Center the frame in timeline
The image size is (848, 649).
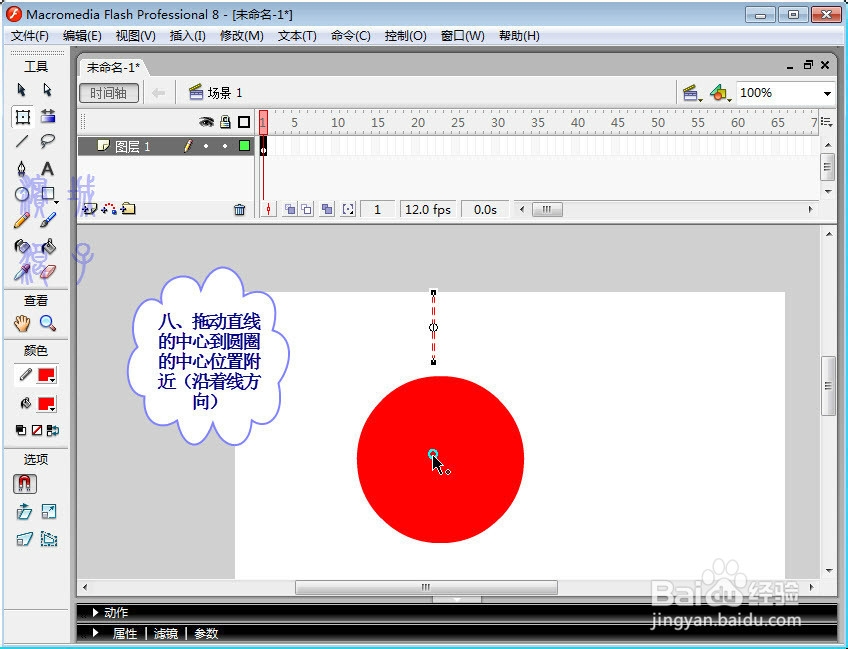tap(268, 209)
